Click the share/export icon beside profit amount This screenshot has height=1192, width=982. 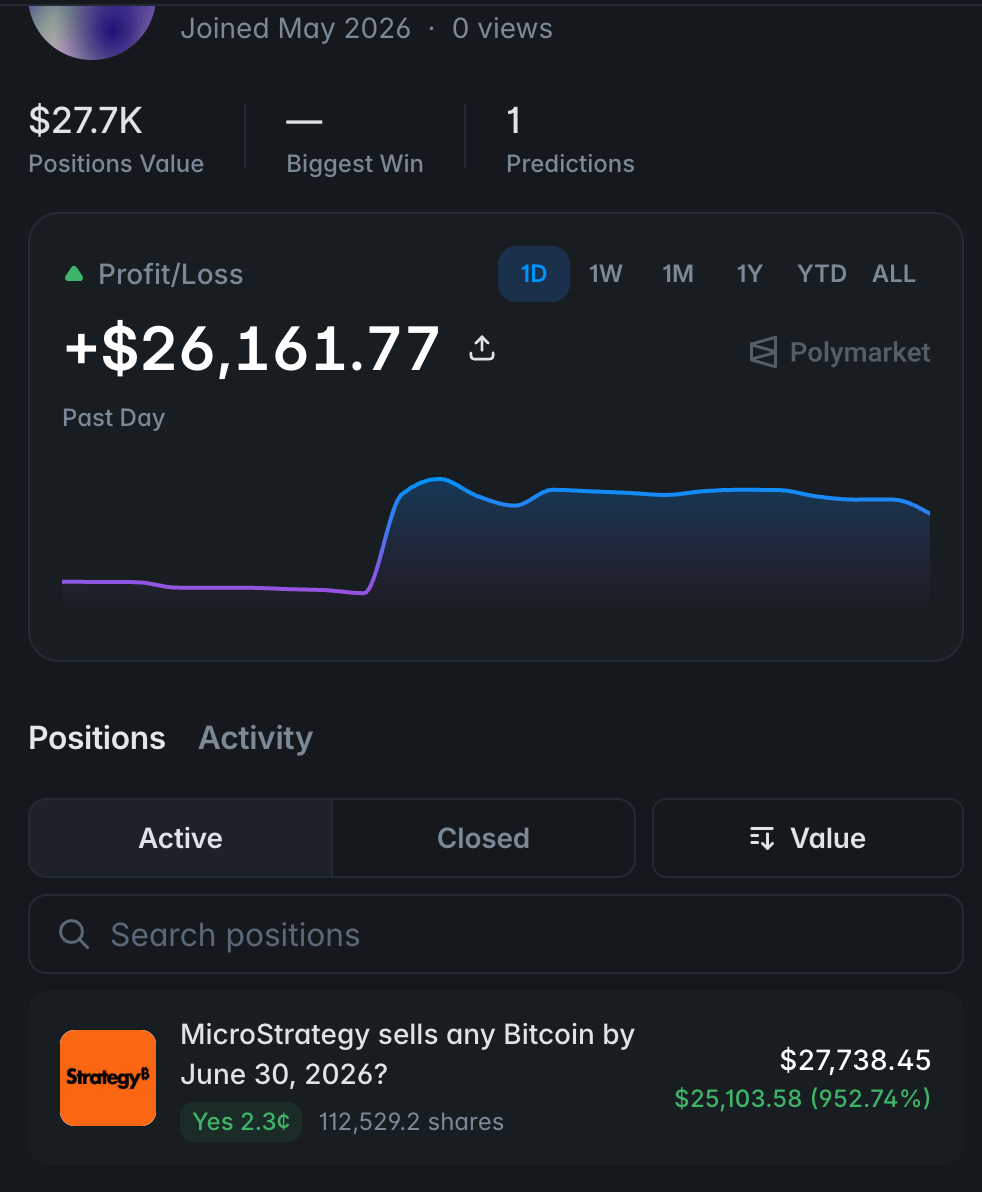coord(482,348)
